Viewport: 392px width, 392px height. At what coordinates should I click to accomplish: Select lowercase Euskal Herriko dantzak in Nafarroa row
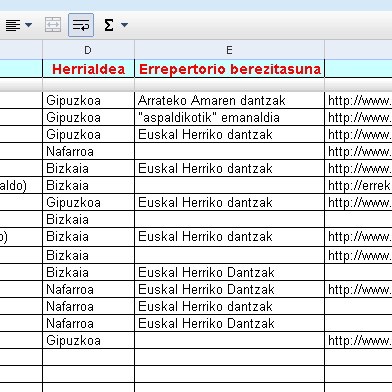point(229,306)
